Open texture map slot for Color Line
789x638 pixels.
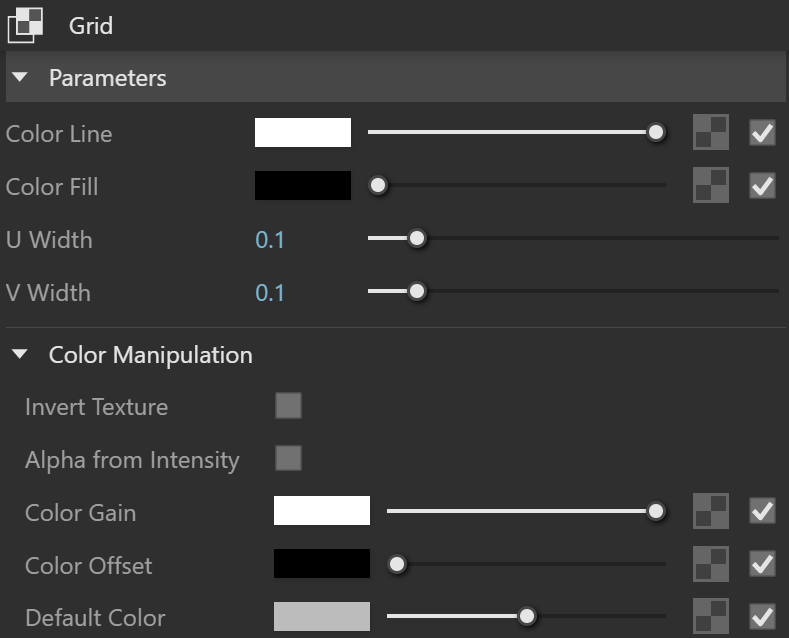click(711, 132)
